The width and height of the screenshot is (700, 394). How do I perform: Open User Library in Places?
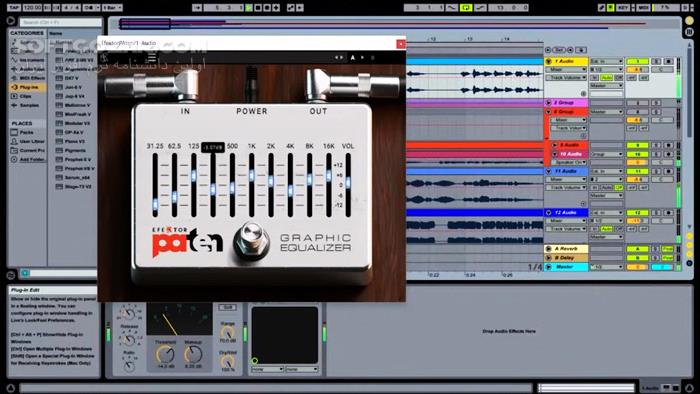click(x=28, y=141)
